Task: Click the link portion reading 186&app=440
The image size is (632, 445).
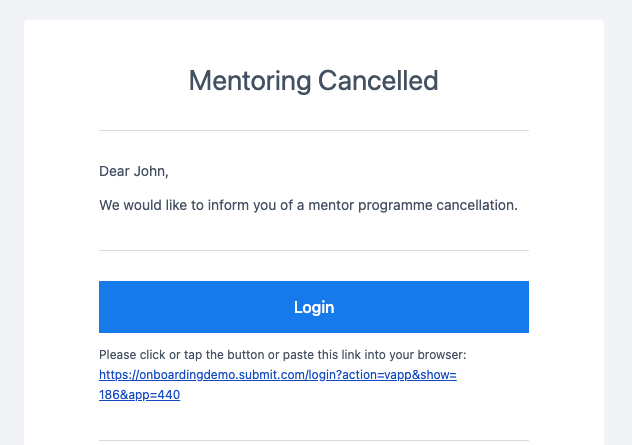Action: (x=139, y=395)
